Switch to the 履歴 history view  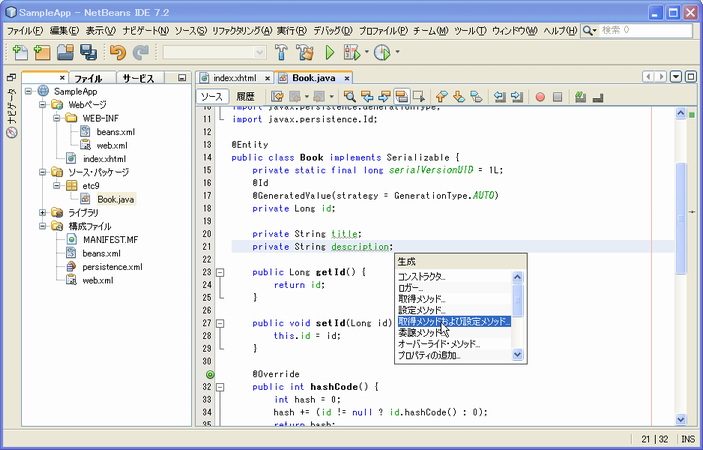tap(245, 97)
